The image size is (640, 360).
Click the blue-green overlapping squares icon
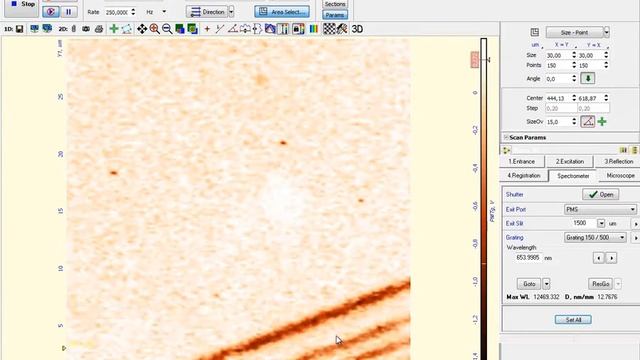pos(180,29)
